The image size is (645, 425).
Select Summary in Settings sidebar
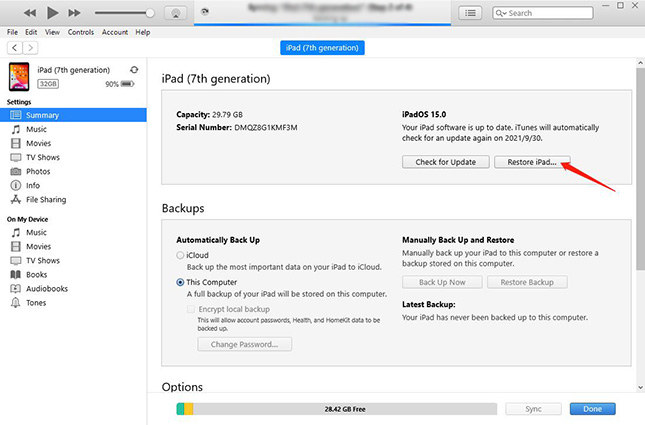[73, 115]
